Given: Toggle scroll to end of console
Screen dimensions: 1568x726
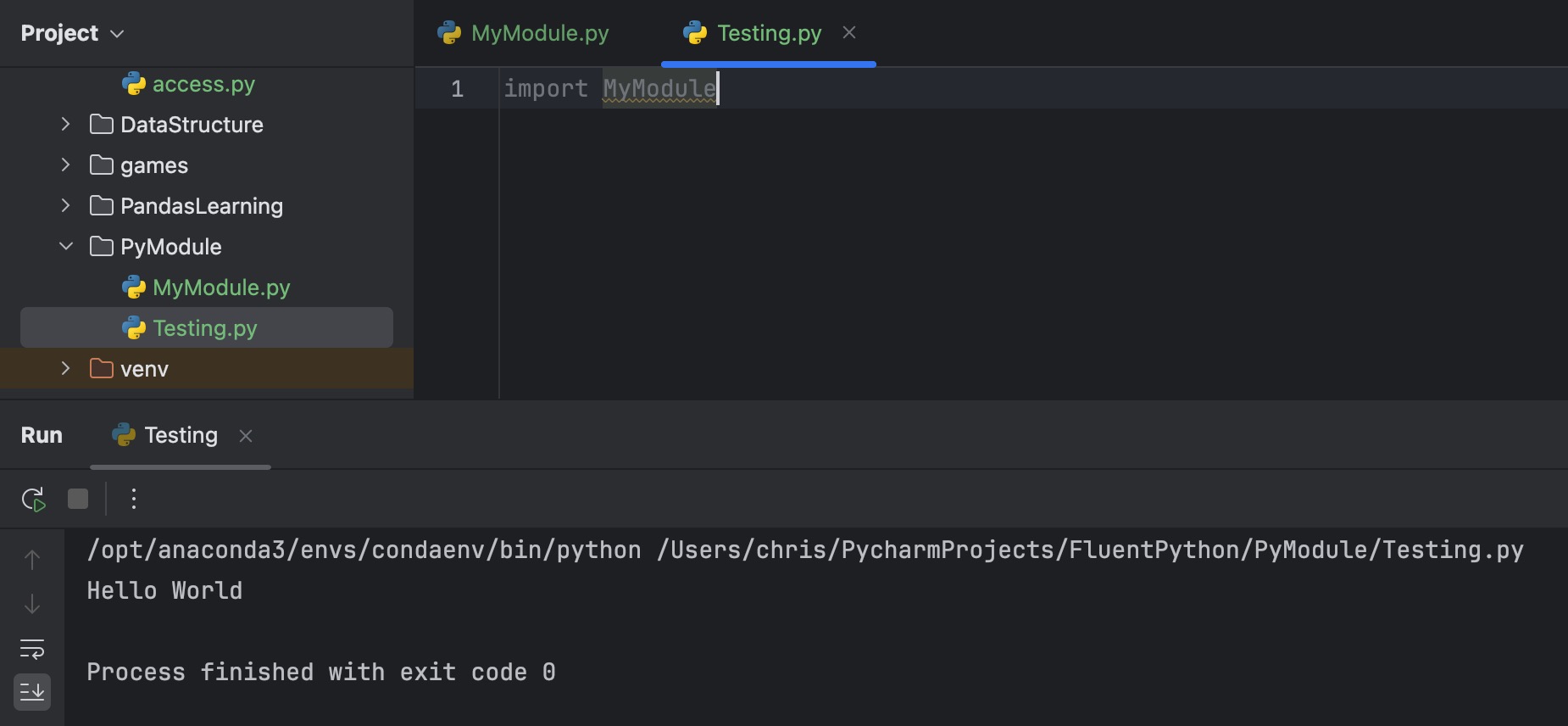Looking at the screenshot, I should coord(32,692).
